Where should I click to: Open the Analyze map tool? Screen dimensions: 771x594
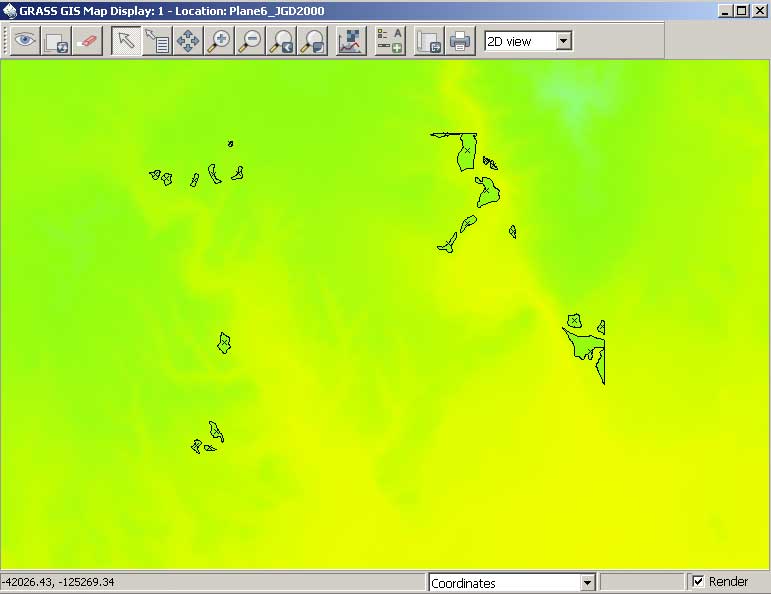coord(351,41)
